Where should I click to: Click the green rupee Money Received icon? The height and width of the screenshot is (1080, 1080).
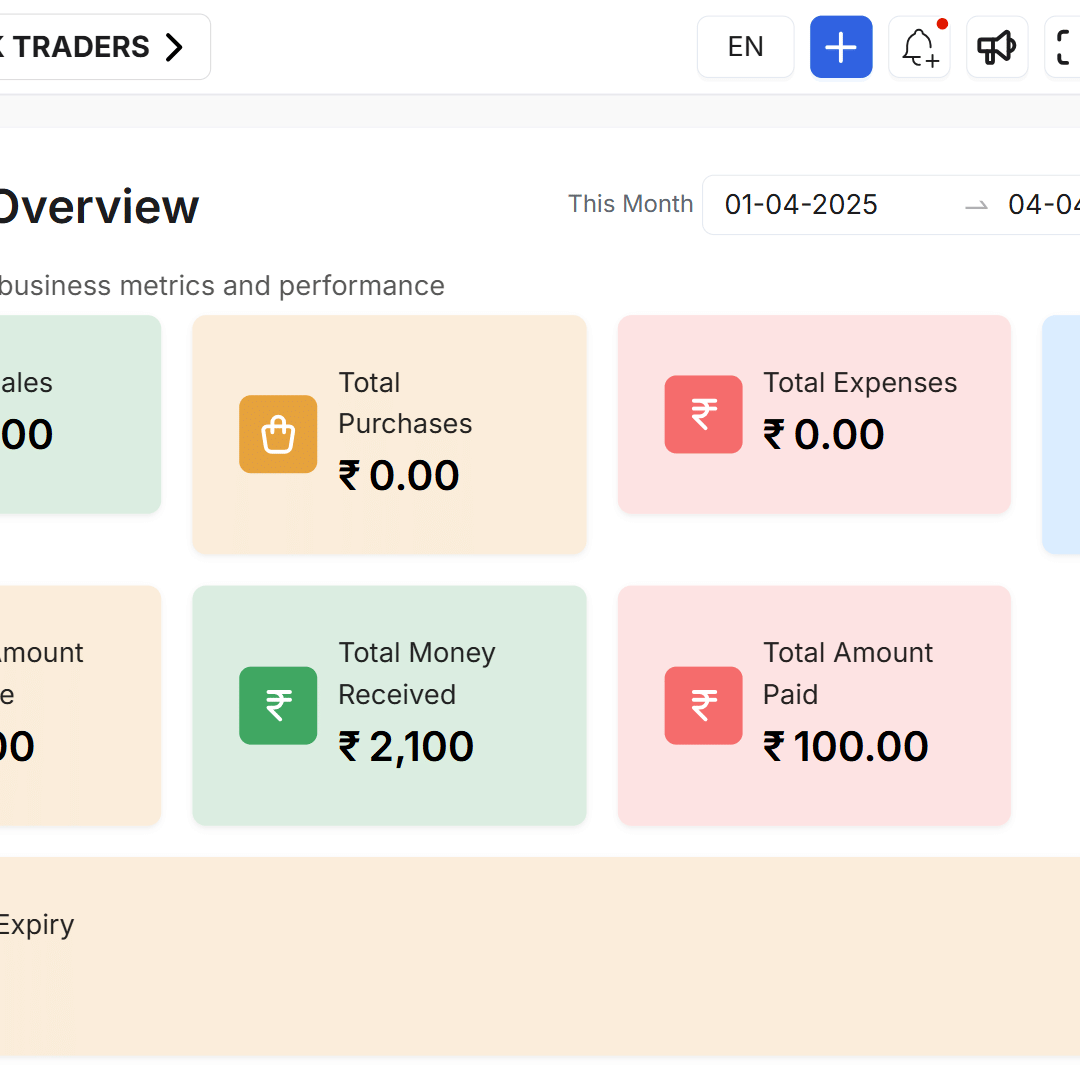[x=278, y=705]
